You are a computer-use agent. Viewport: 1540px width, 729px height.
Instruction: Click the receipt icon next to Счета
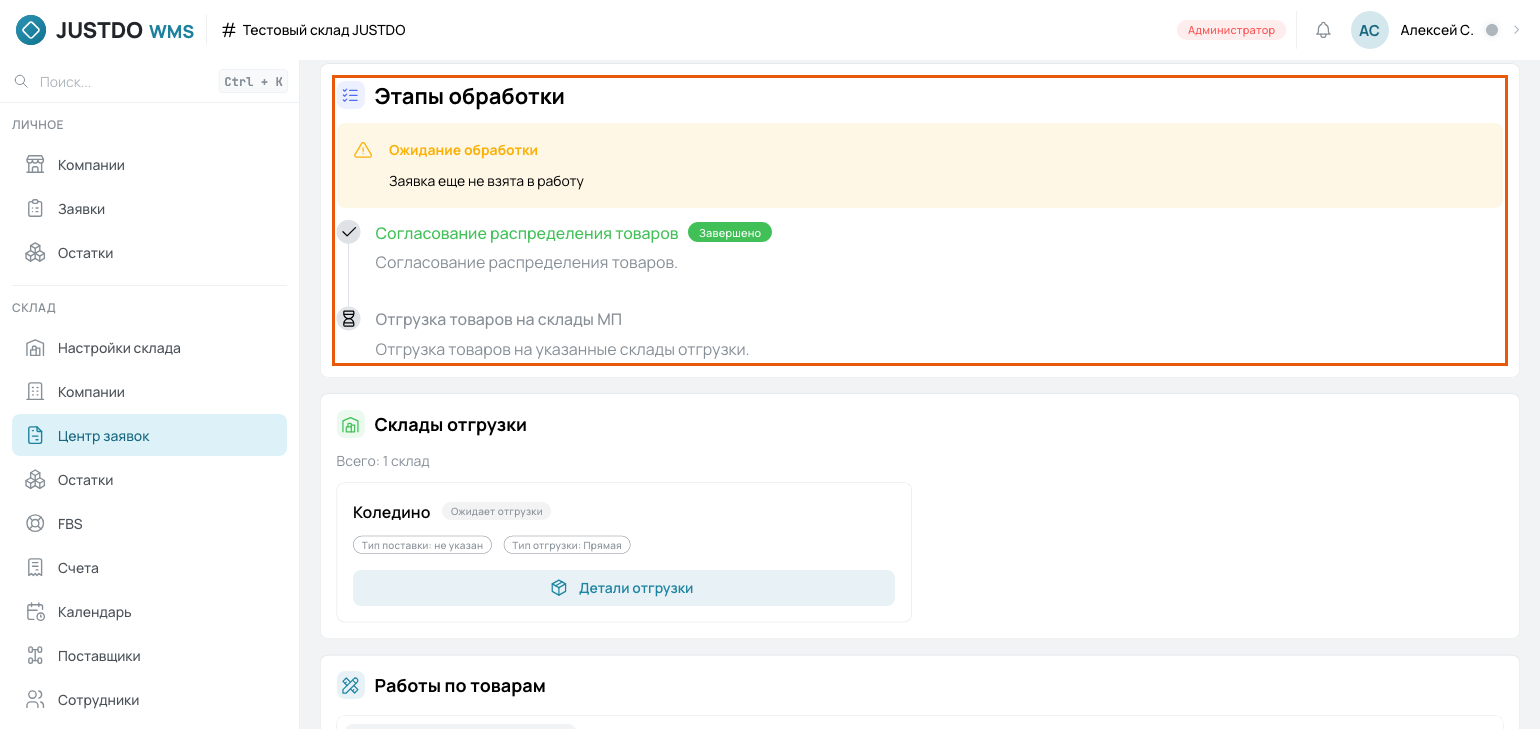[35, 568]
